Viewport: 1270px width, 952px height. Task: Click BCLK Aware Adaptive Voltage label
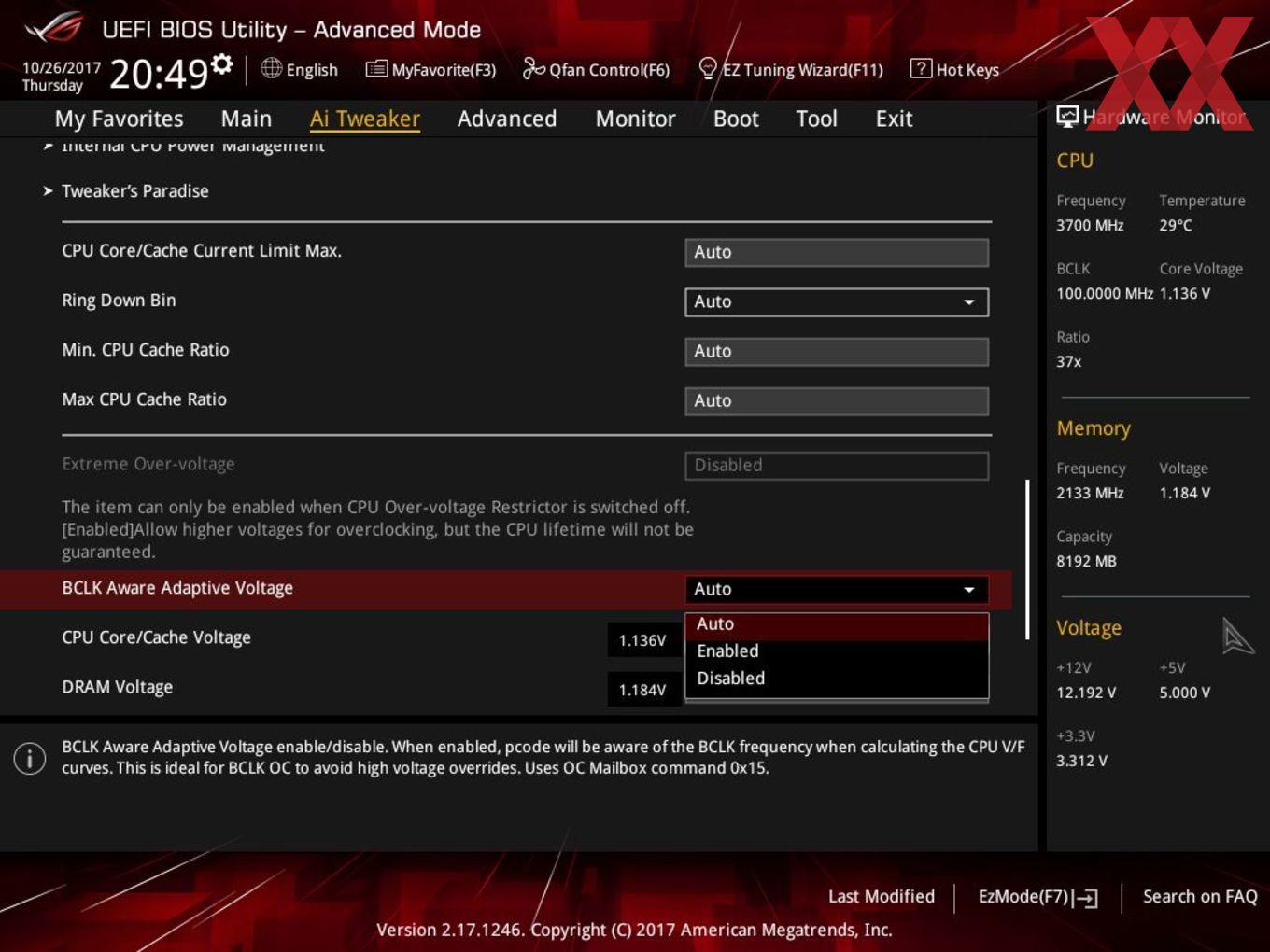pos(177,588)
